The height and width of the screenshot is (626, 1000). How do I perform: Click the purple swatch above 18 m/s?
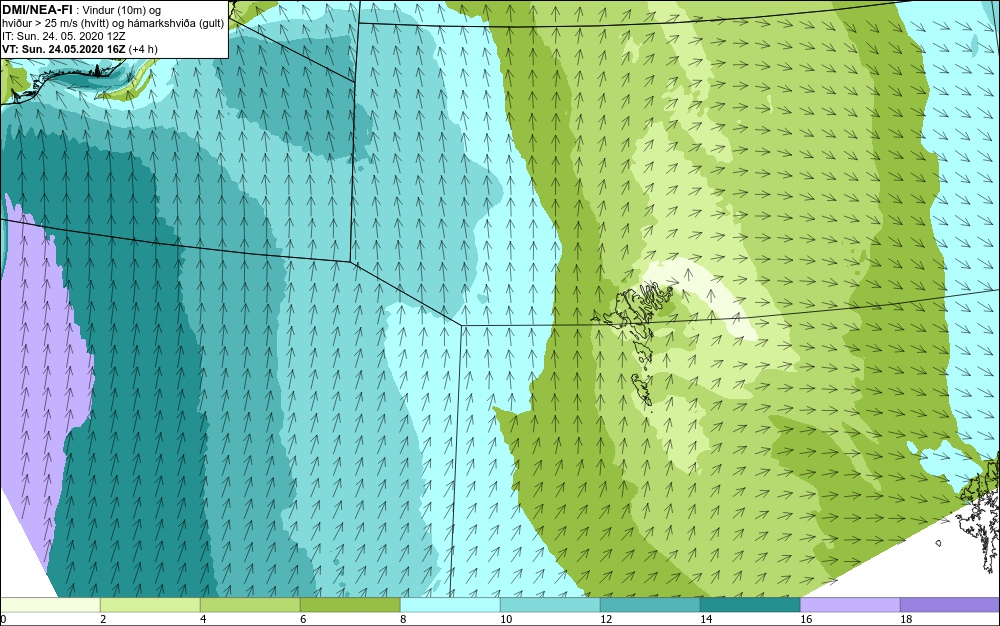[x=950, y=604]
